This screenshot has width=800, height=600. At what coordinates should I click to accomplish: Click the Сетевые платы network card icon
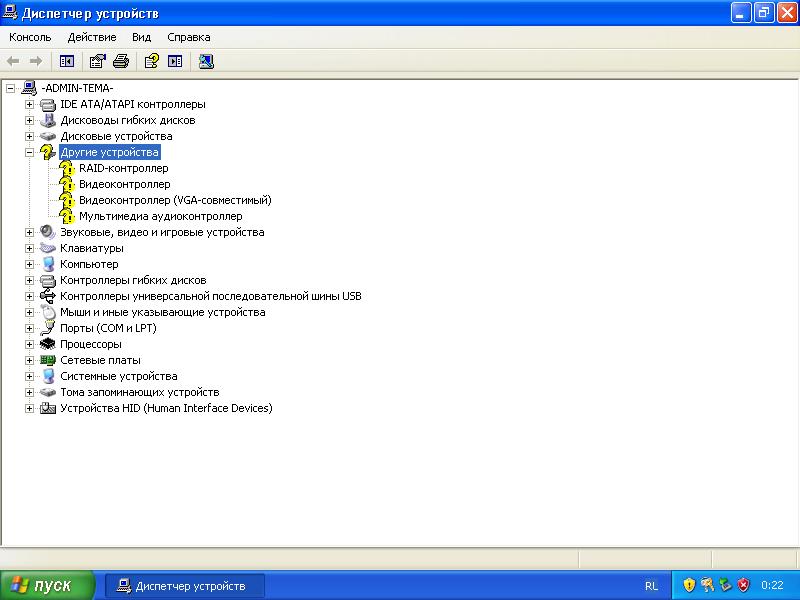[x=47, y=360]
